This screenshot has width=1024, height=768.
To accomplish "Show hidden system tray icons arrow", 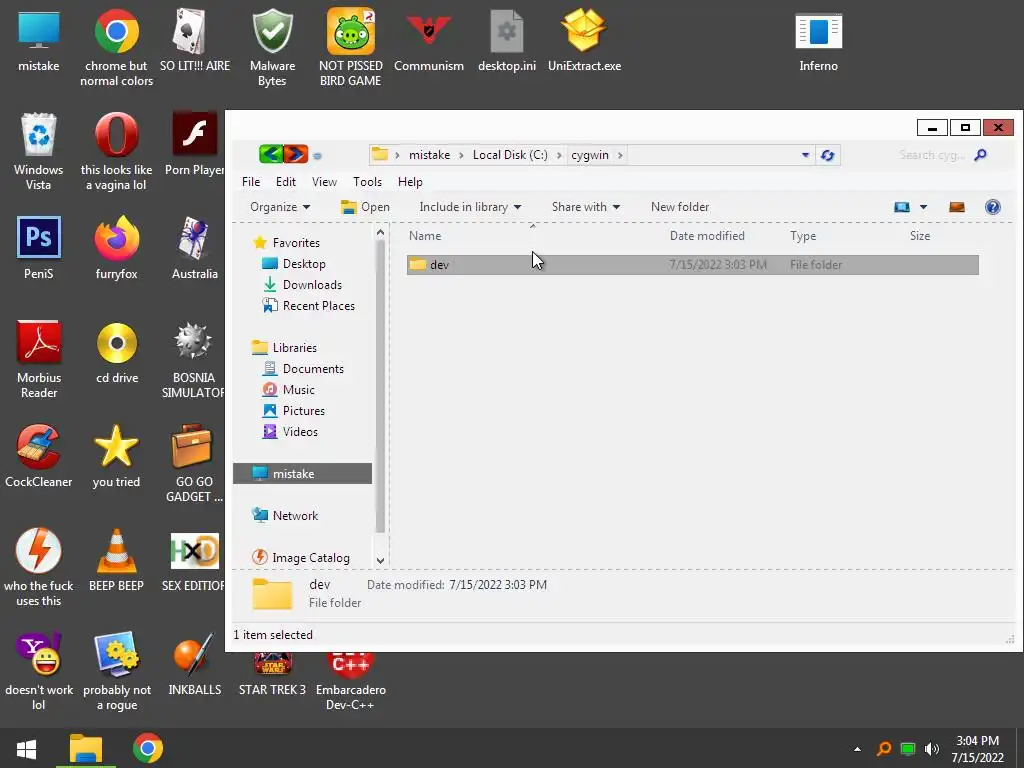I will point(857,749).
